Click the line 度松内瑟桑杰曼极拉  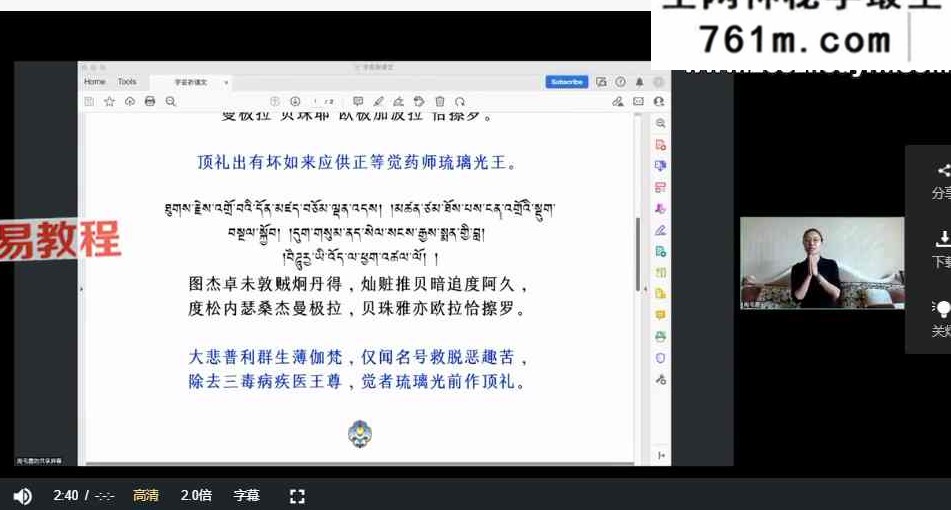click(266, 308)
